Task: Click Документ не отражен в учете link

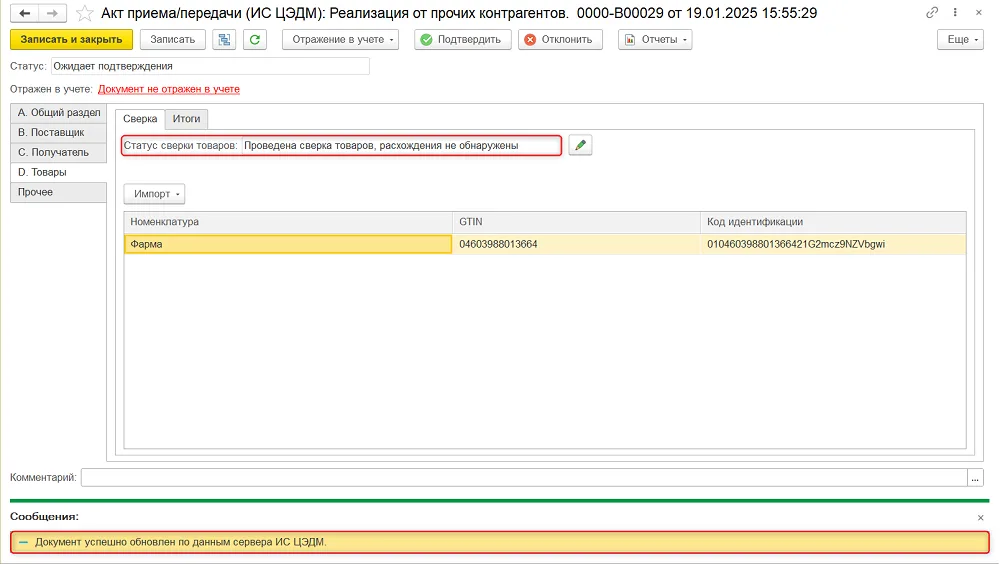Action: (x=169, y=89)
